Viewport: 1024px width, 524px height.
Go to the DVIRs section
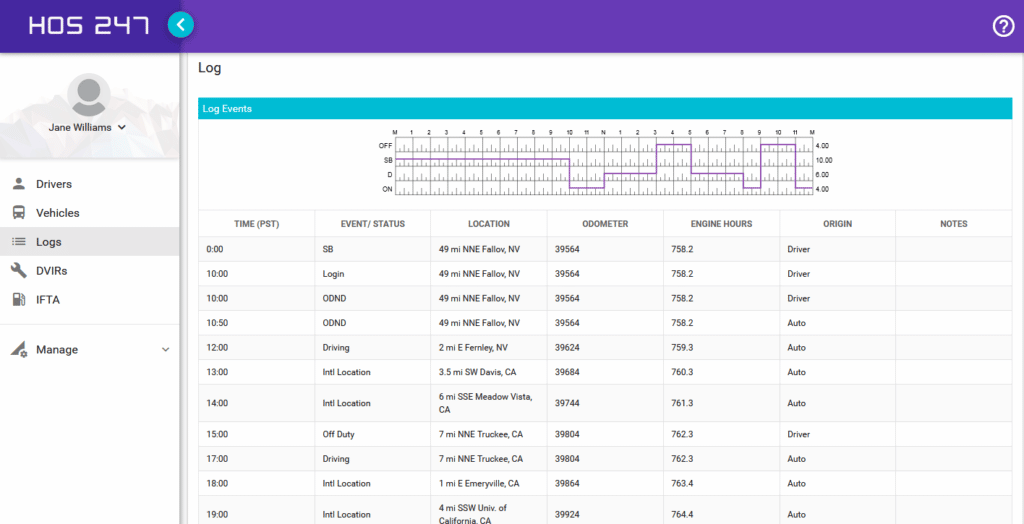pyautogui.click(x=51, y=270)
